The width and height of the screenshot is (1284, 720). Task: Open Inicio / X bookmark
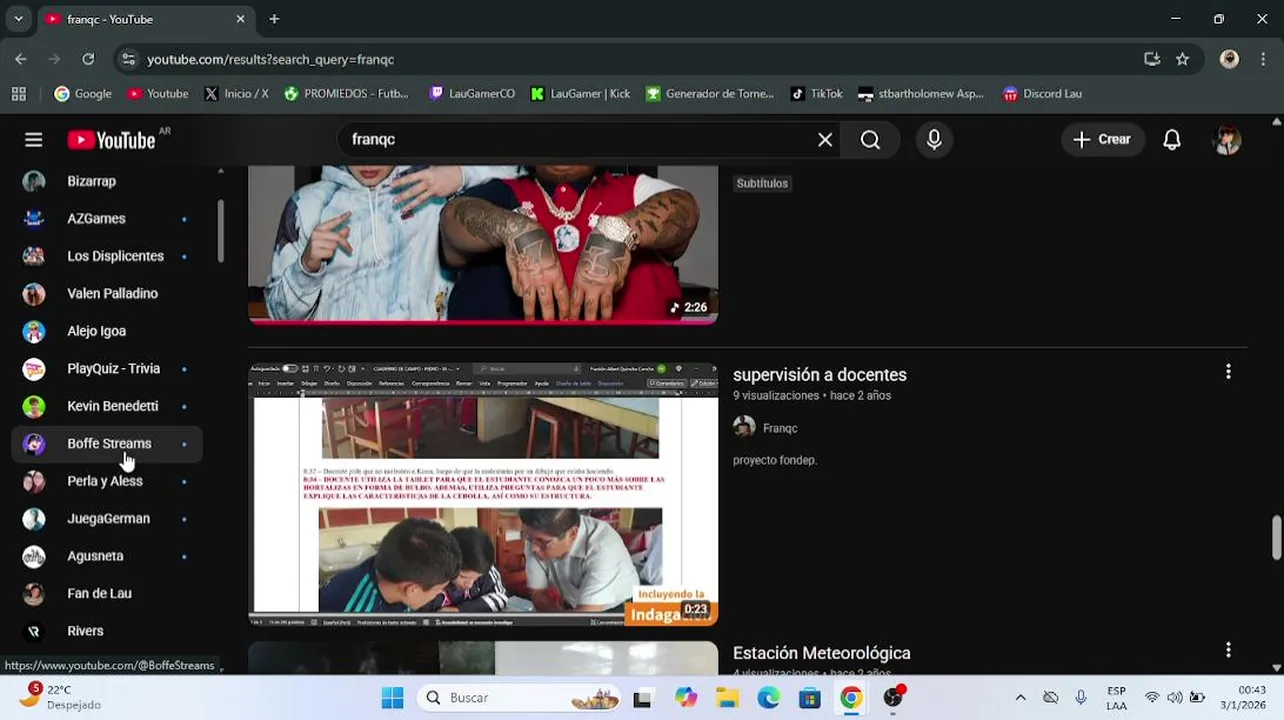tap(236, 94)
